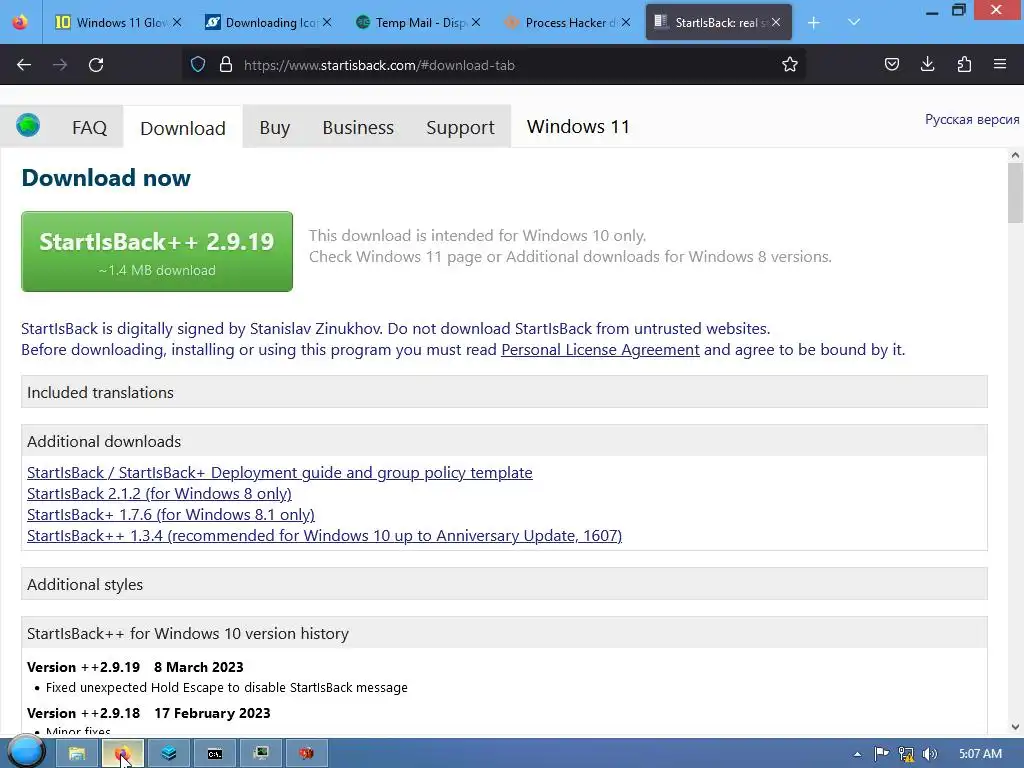Click Version ++2.9.18 17 February 2023 text
Screen dimensions: 1024x768
point(149,713)
